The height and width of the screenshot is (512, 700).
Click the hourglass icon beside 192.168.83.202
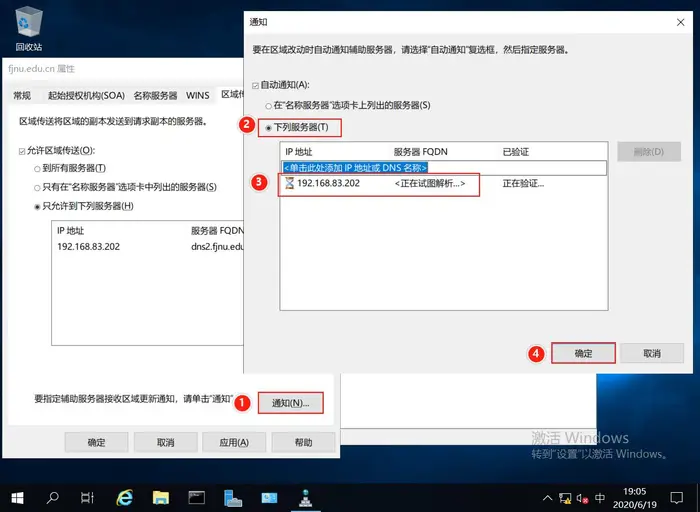click(x=290, y=183)
